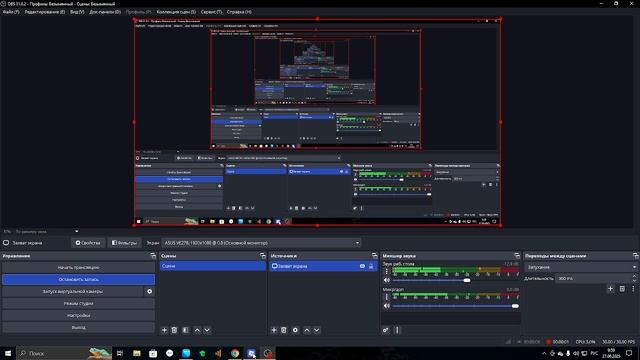640x360 pixels.
Task: Float the Микшер звука dock panel
Action: pos(517,256)
